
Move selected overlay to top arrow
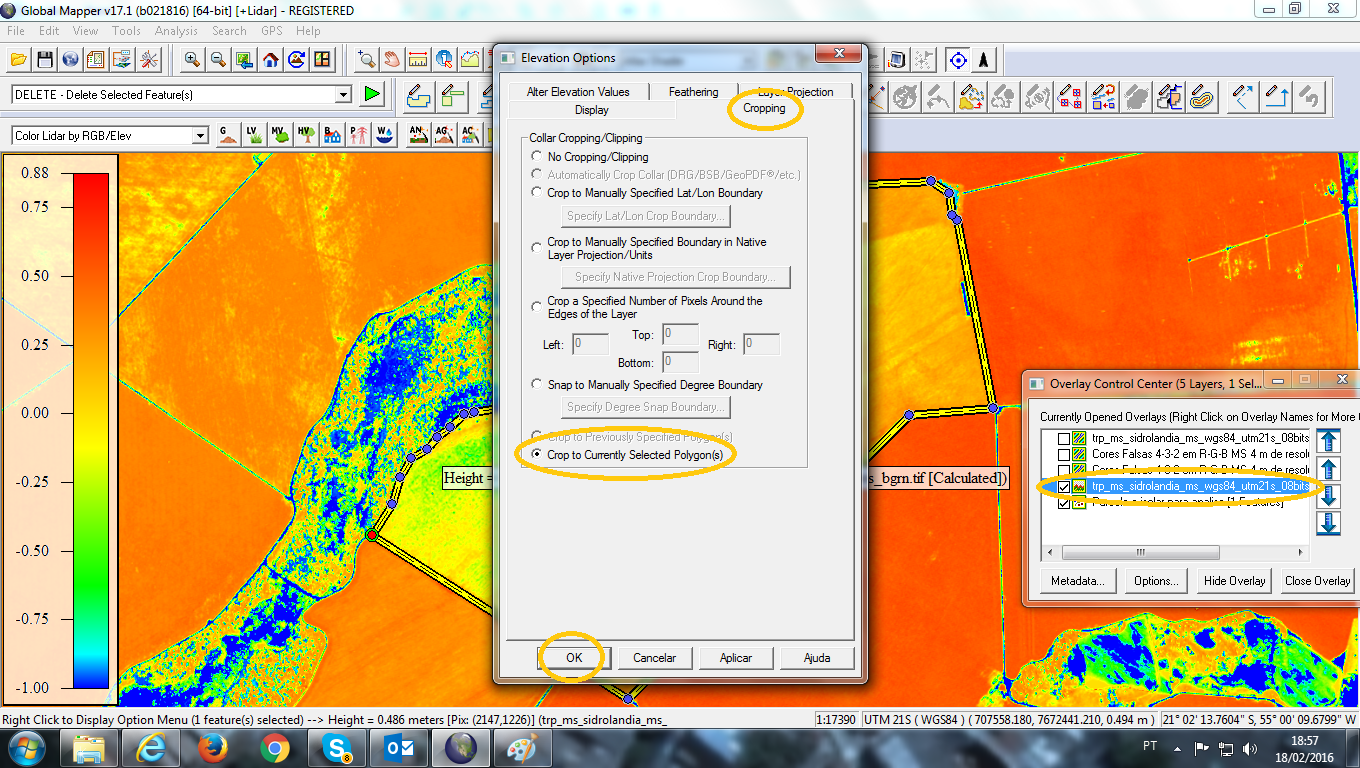(1328, 441)
